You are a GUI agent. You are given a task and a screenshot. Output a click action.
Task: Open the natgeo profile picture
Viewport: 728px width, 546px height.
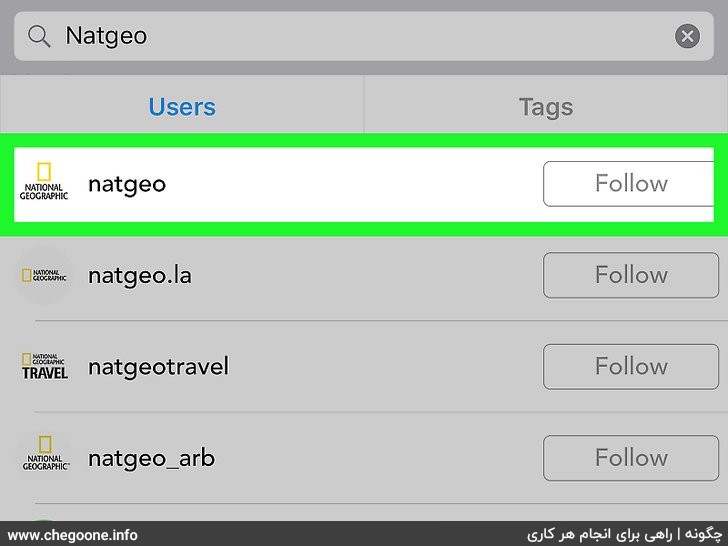[x=44, y=182]
